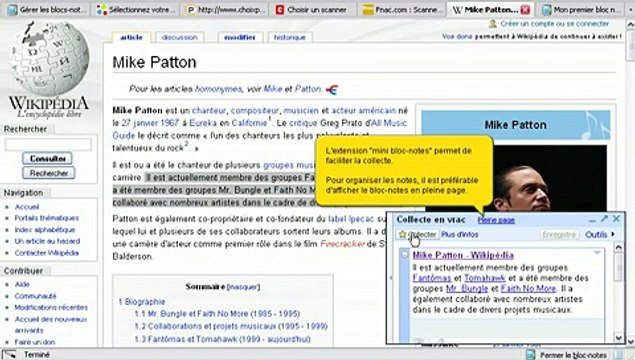
Task: Click the Consulter button
Action: [x=47, y=158]
